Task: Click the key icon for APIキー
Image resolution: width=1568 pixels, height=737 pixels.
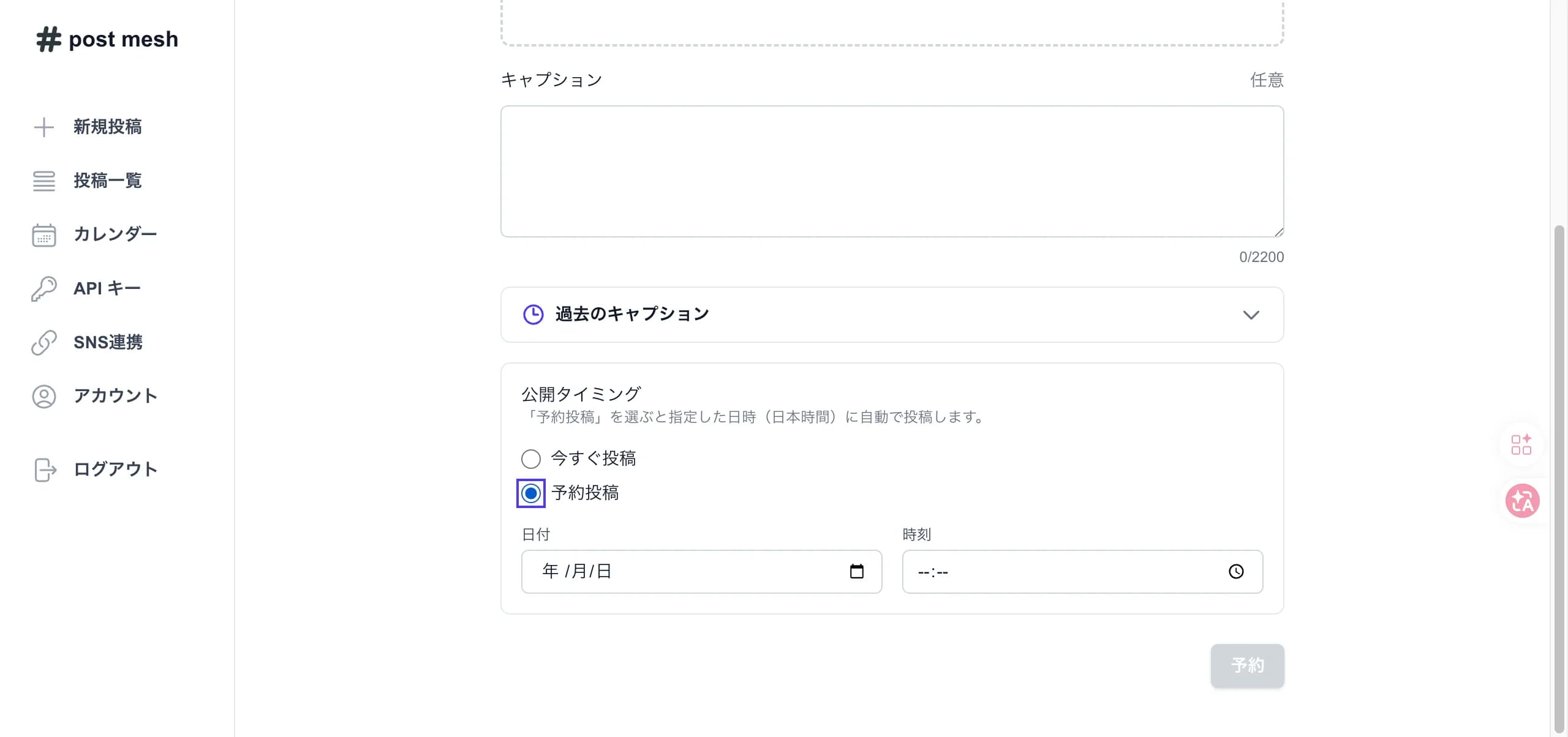Action: [43, 288]
